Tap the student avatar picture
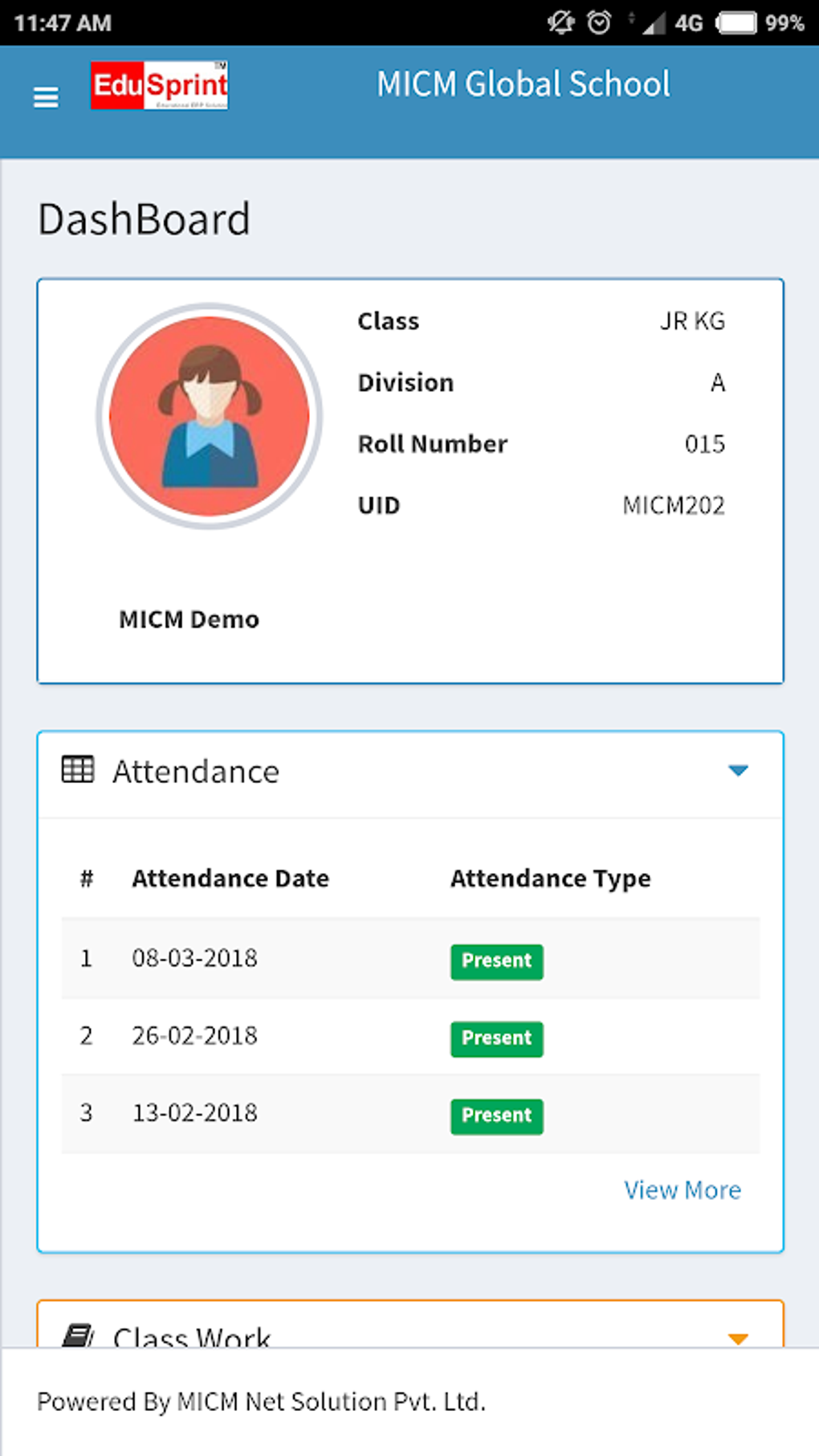 pyautogui.click(x=210, y=415)
